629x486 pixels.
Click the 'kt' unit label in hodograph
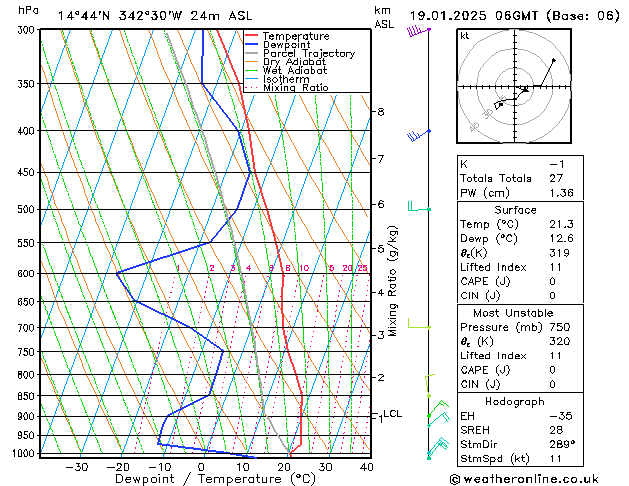pyautogui.click(x=465, y=36)
